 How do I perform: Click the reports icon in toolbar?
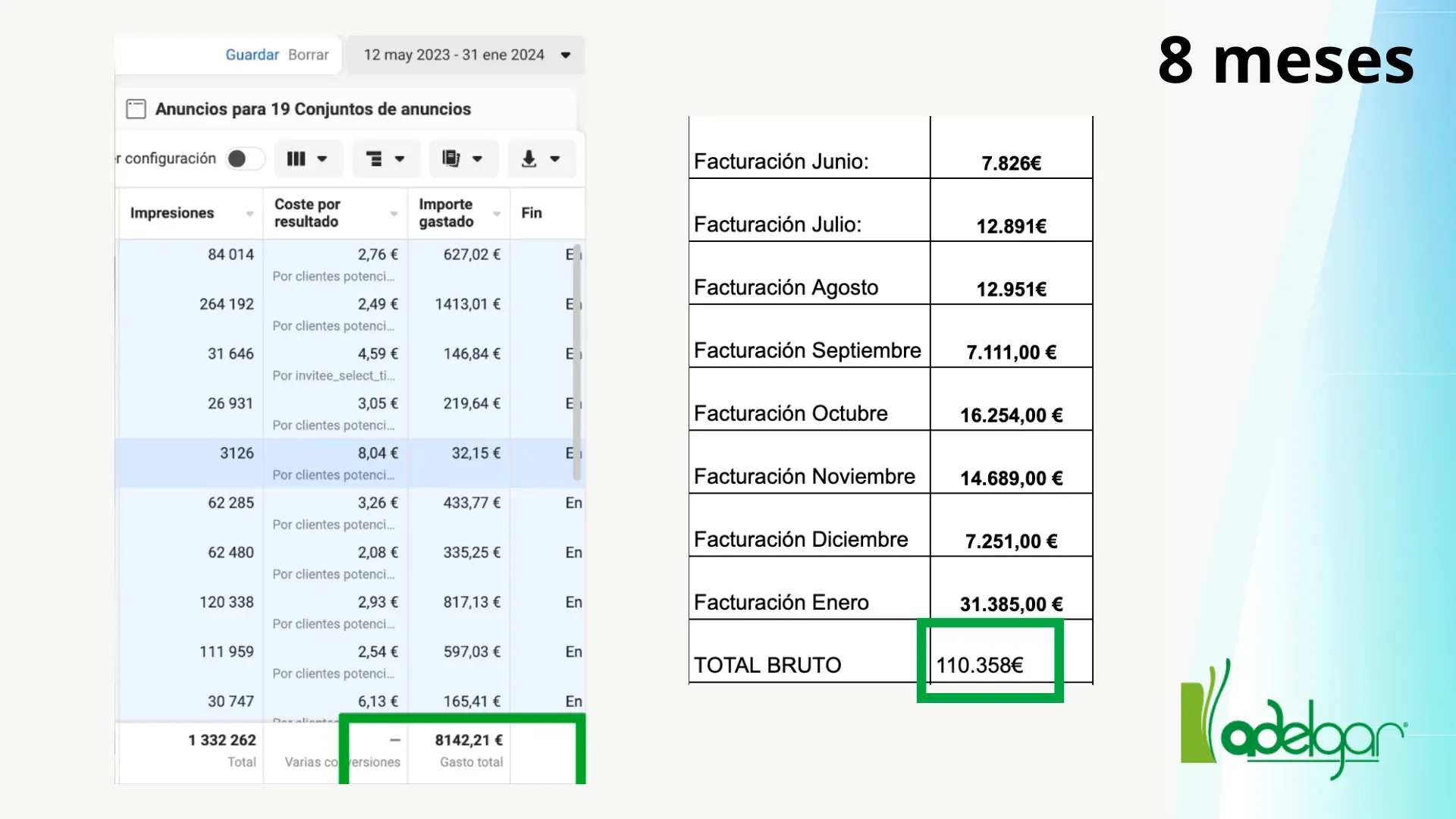pos(451,159)
